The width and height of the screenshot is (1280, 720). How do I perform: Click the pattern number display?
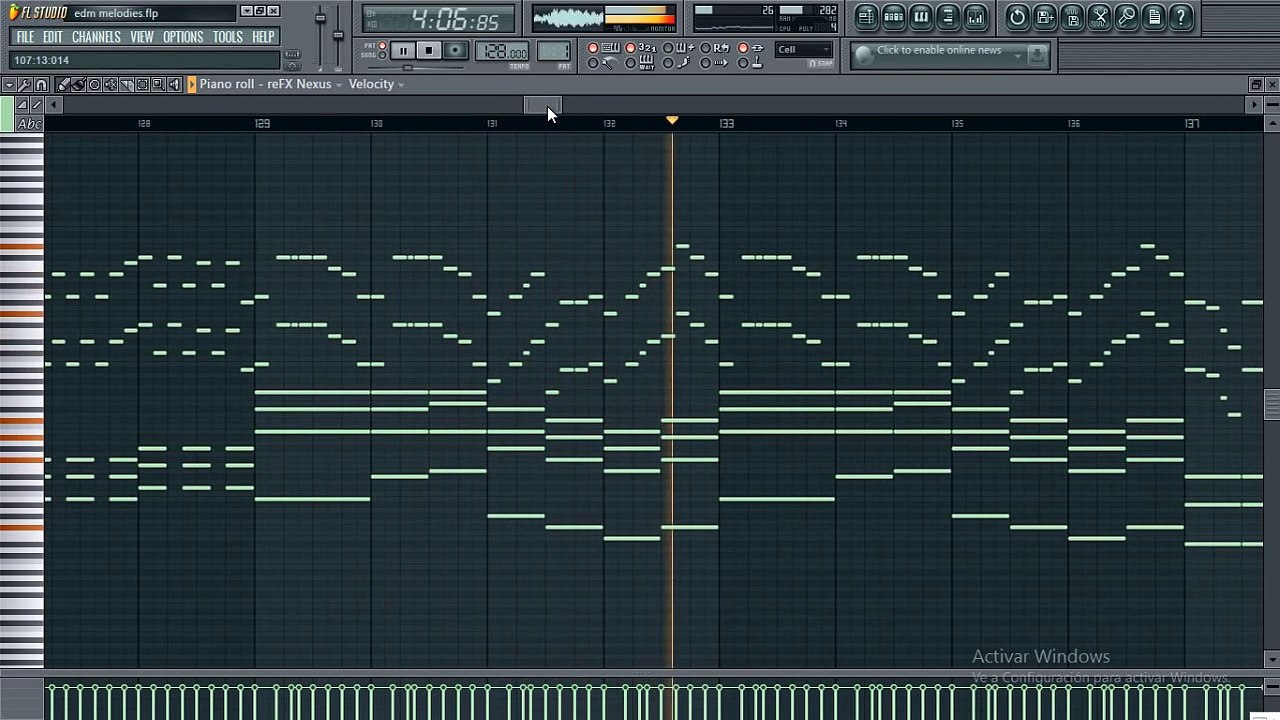(553, 52)
